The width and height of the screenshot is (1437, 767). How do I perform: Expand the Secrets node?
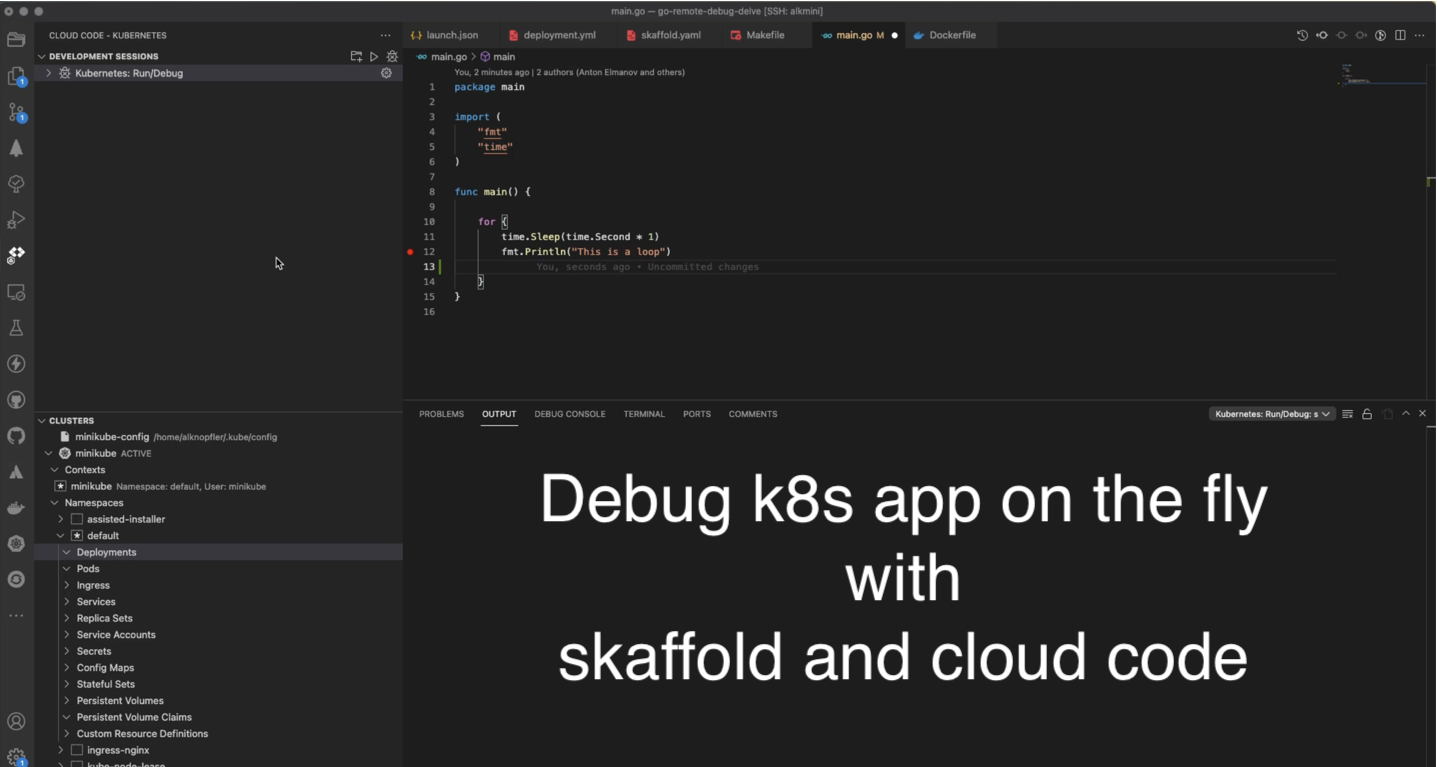click(67, 651)
